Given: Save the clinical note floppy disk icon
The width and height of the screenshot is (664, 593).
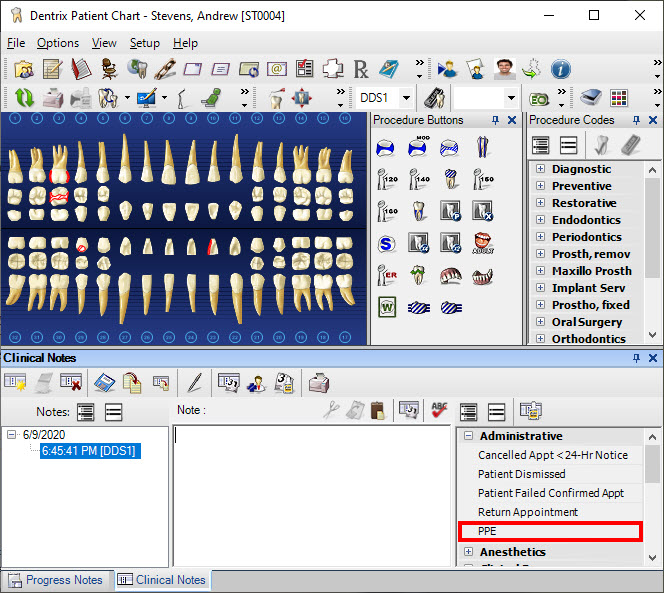Looking at the screenshot, I should (x=105, y=382).
